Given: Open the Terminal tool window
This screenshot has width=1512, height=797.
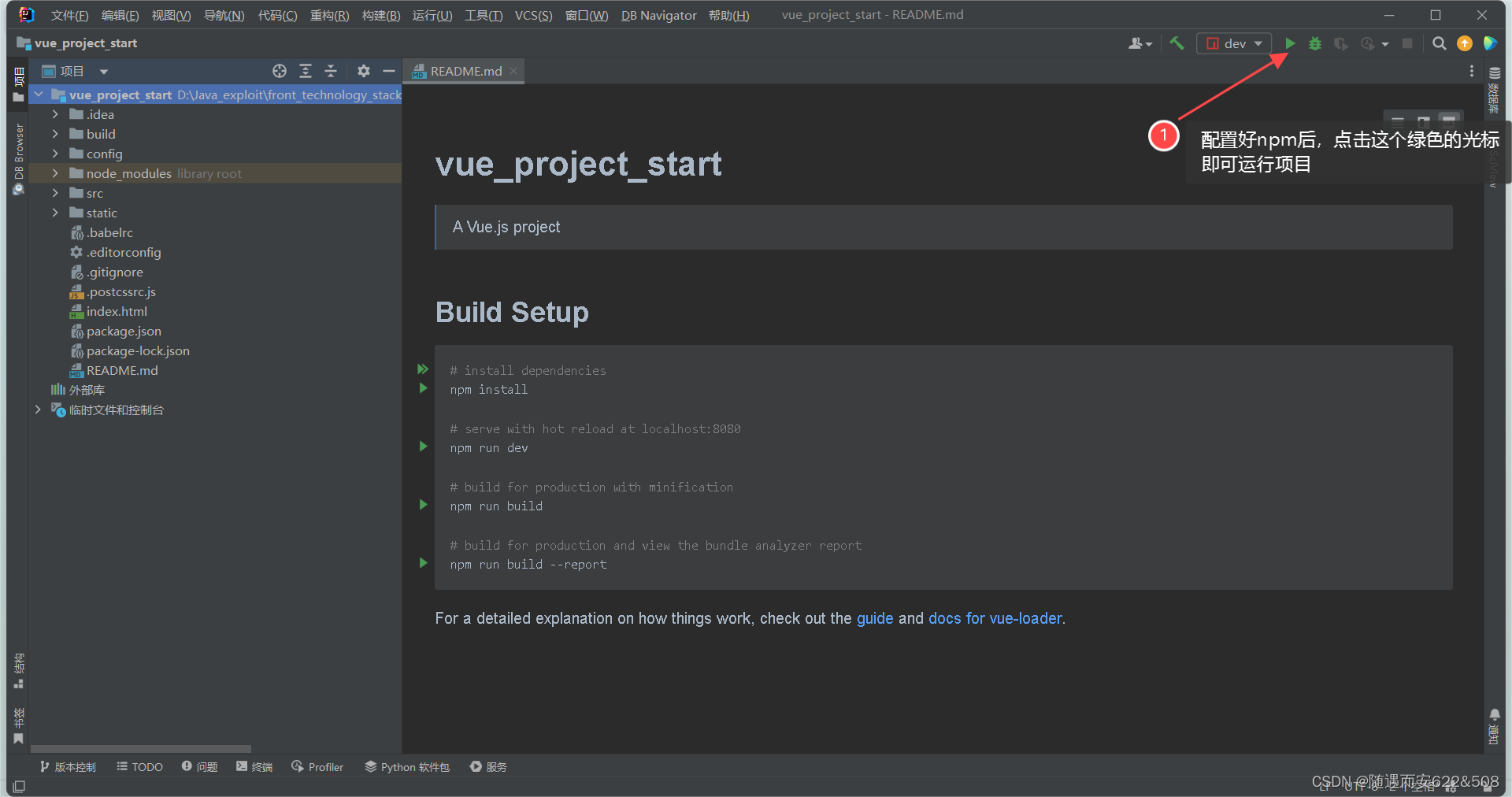Looking at the screenshot, I should coord(254,766).
